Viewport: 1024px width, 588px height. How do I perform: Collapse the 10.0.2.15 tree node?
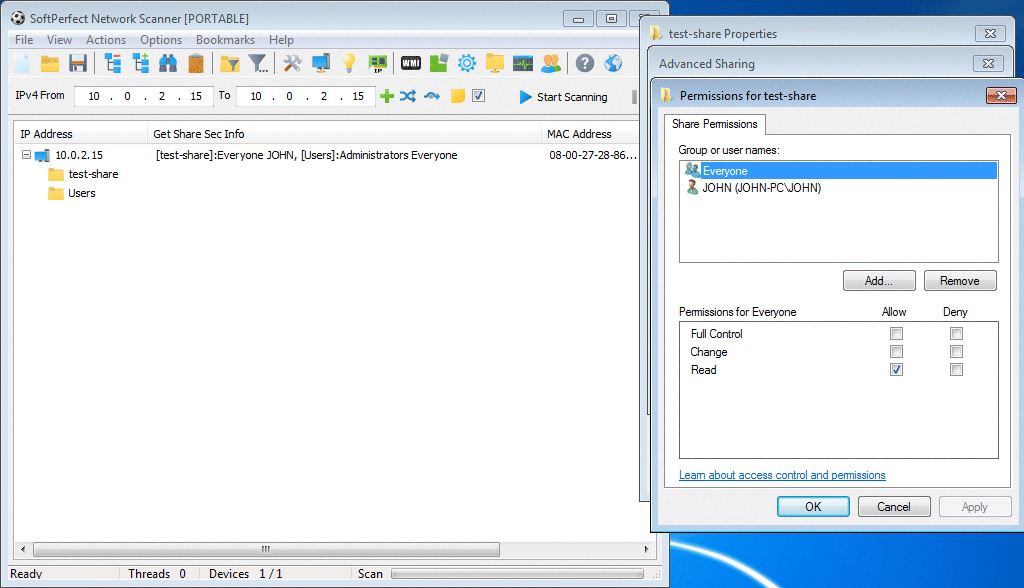click(x=26, y=155)
